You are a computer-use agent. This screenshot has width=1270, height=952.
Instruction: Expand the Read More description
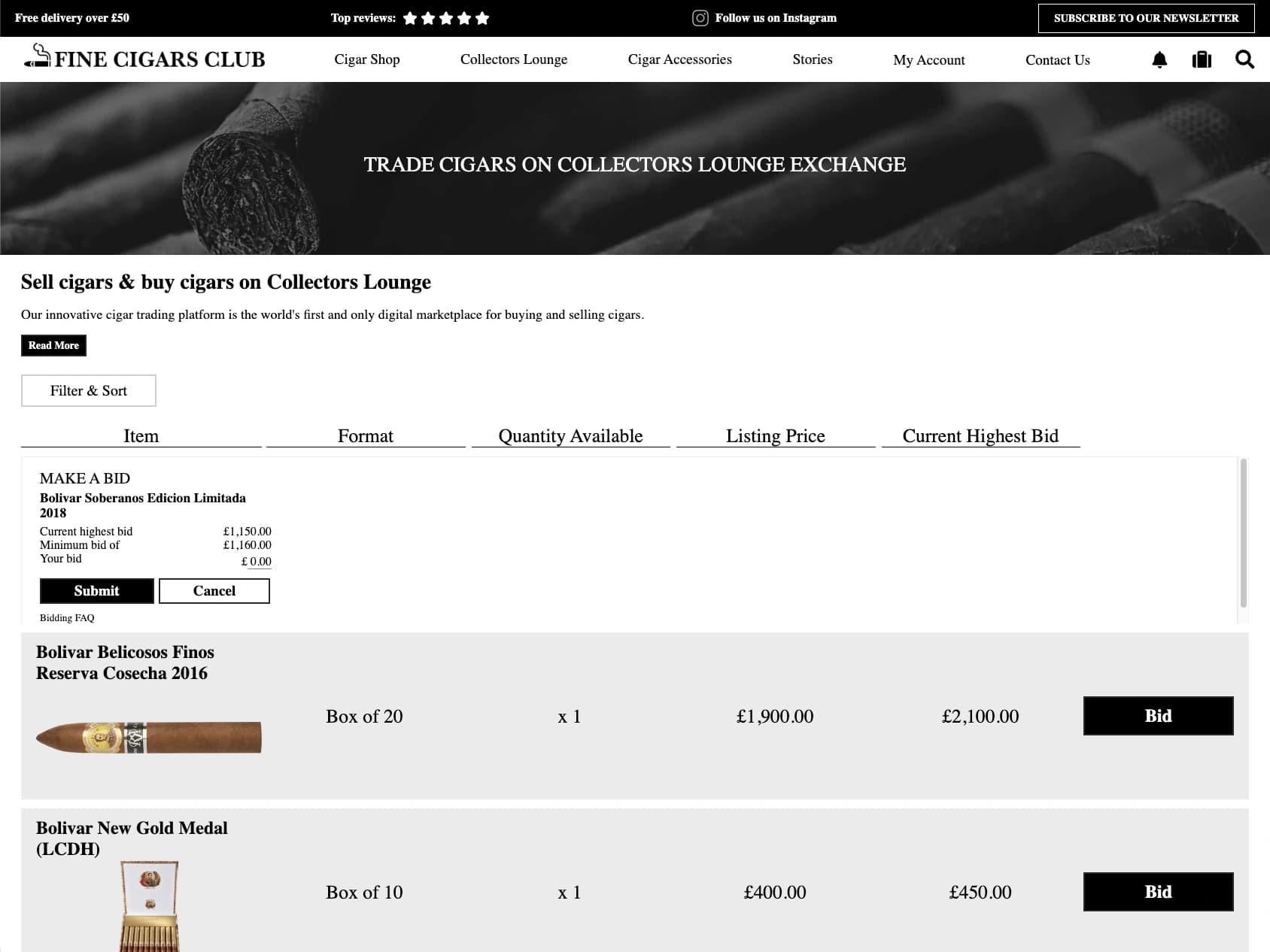[x=53, y=345]
